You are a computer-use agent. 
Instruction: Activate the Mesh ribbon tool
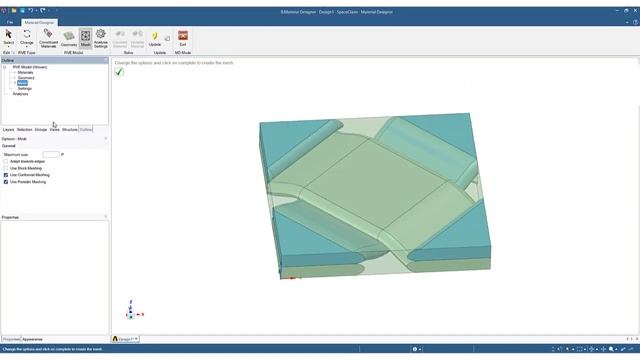tap(85, 38)
